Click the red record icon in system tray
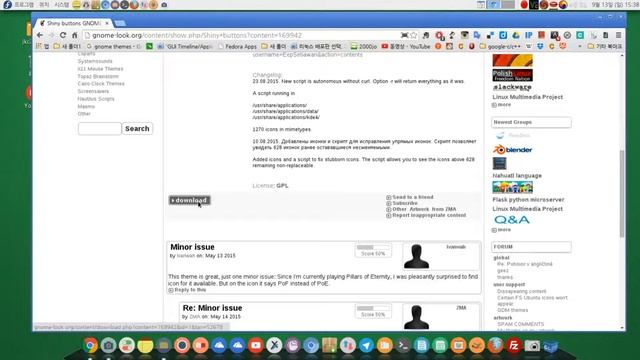Screen dimensions: 640x360 [524, 5]
